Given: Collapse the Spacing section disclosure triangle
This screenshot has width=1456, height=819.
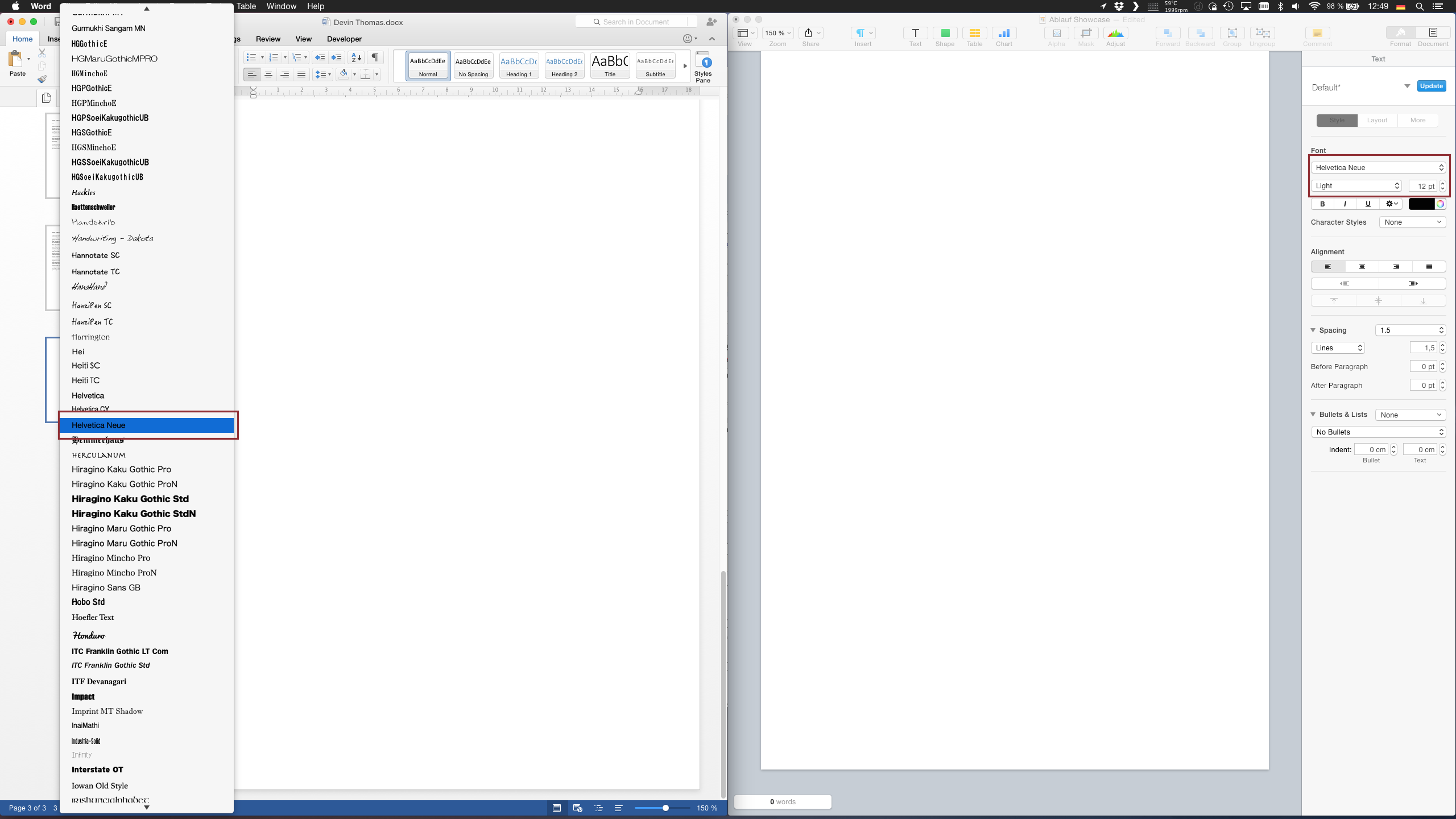Looking at the screenshot, I should click(x=1313, y=330).
